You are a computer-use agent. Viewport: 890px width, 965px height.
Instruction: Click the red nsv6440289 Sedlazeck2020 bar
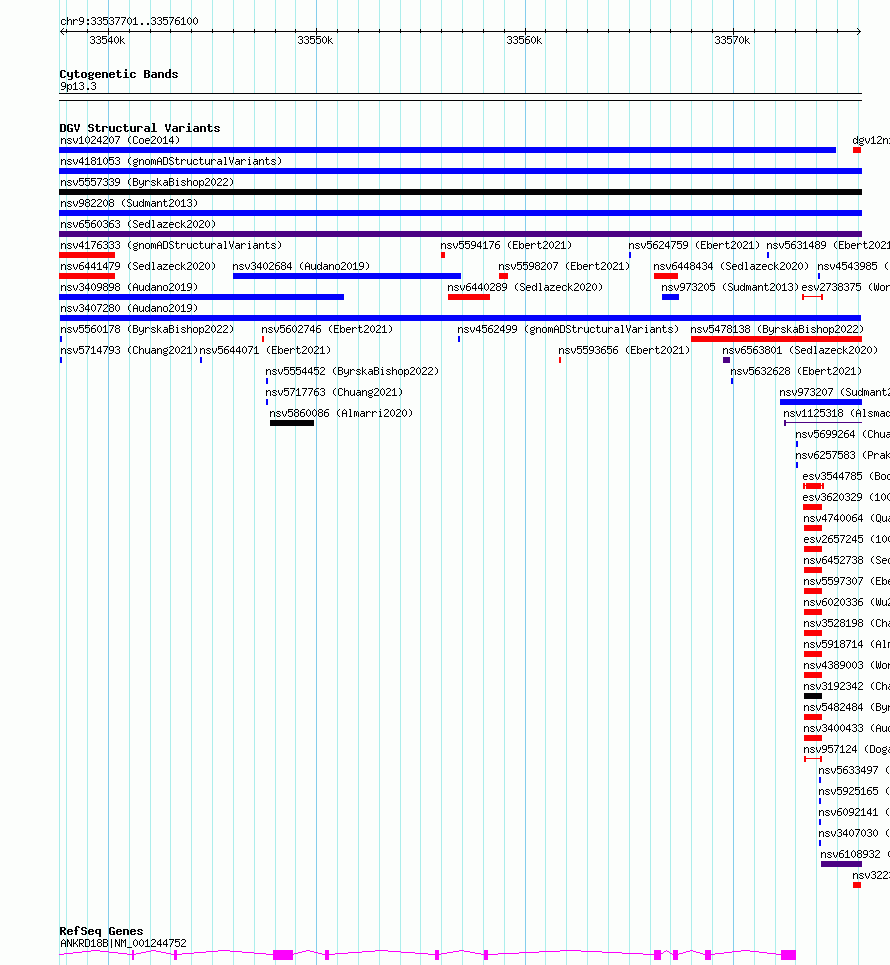[x=469, y=297]
